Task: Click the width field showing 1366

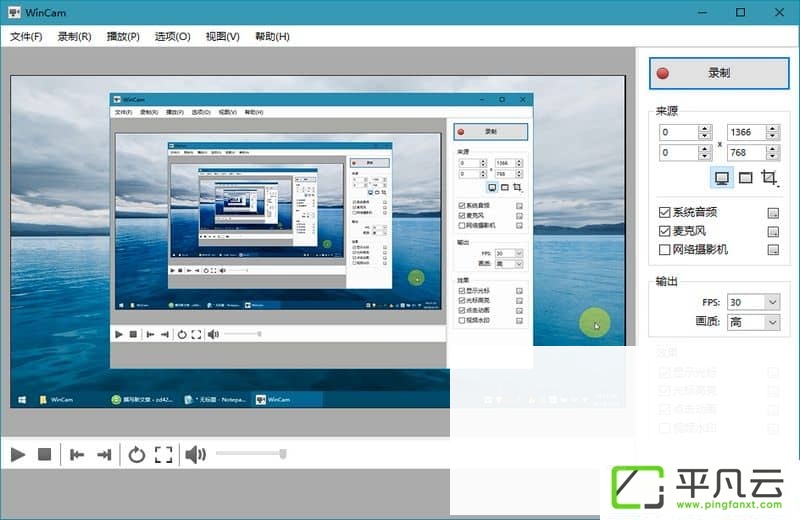Action: coord(746,132)
